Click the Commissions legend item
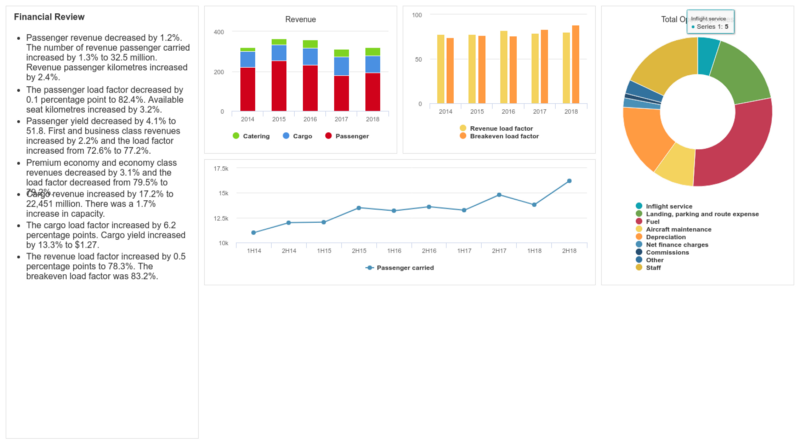This screenshot has height=444, width=800. click(668, 252)
